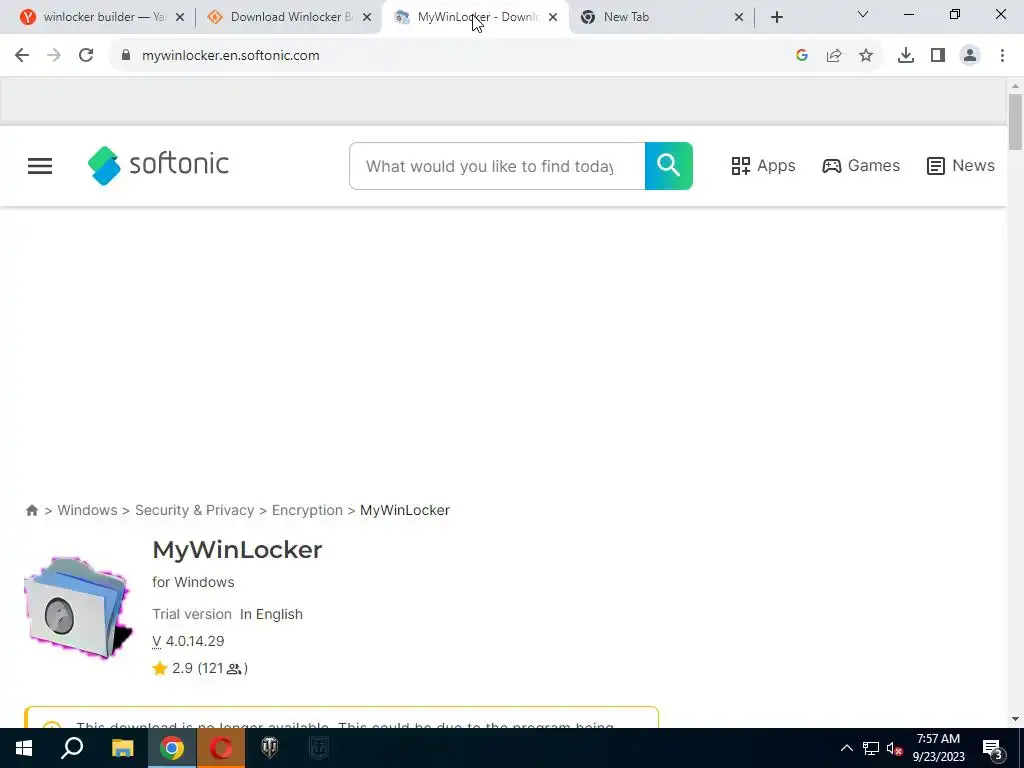Go to the Encryption breadcrumb link
Viewport: 1024px width, 768px height.
click(307, 510)
